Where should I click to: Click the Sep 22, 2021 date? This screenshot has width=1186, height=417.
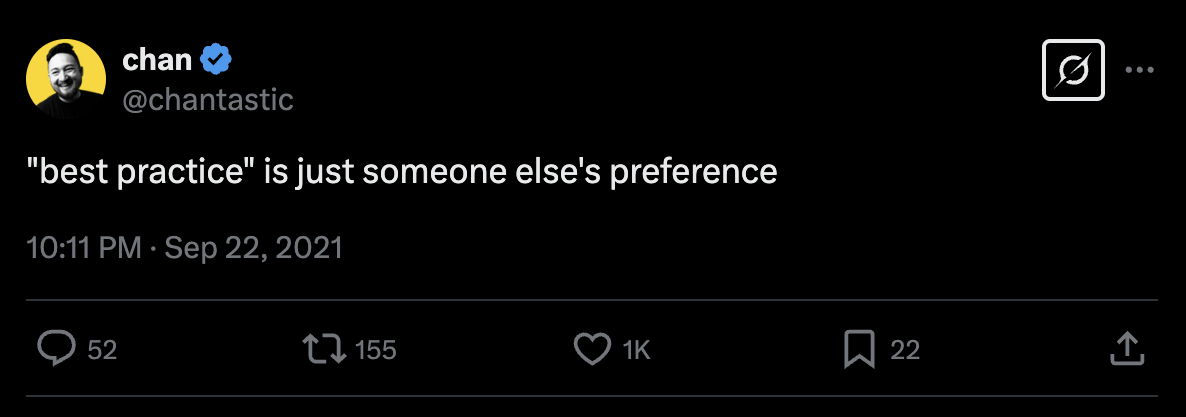click(x=253, y=247)
